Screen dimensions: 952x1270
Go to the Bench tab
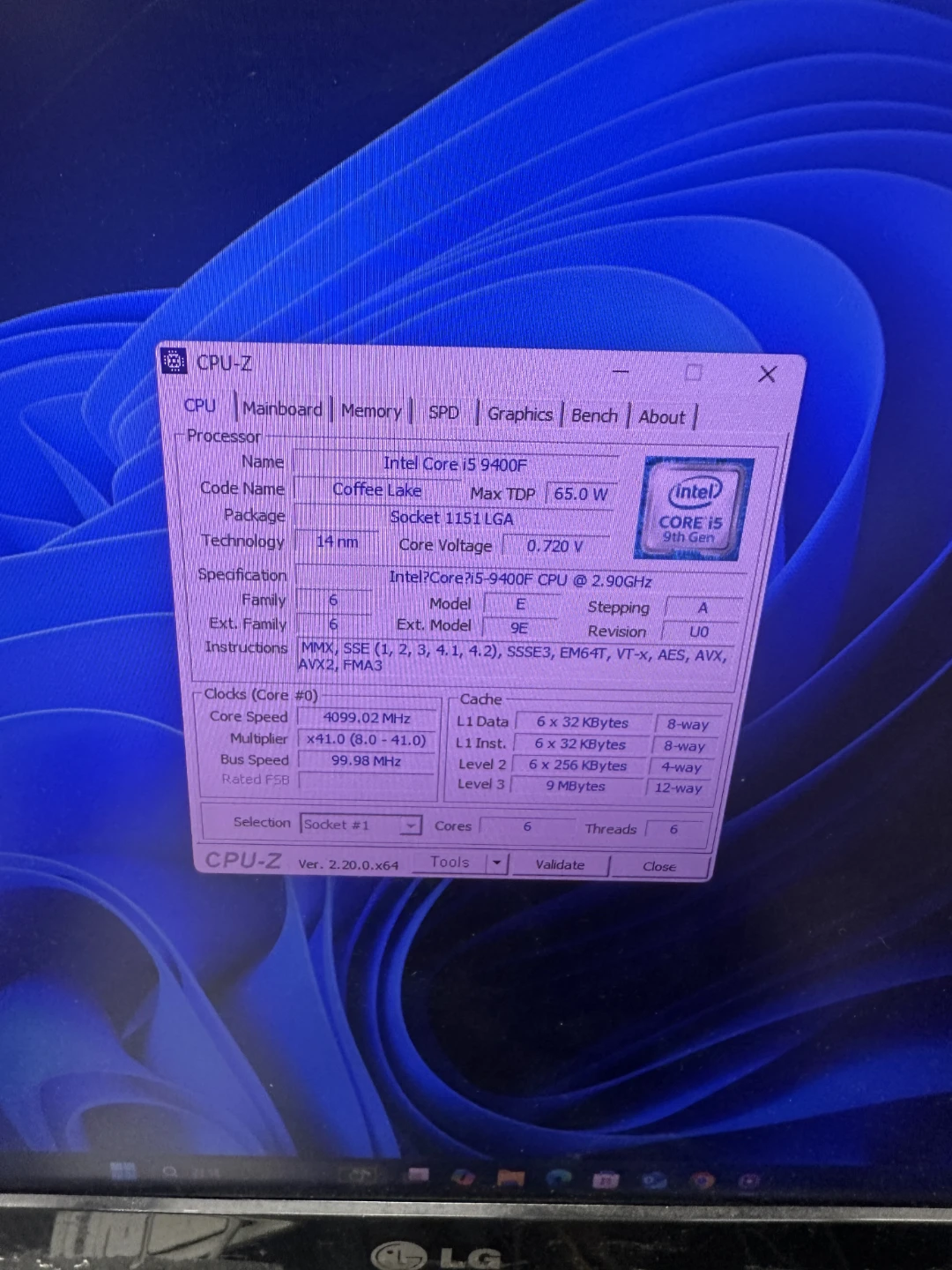point(594,415)
